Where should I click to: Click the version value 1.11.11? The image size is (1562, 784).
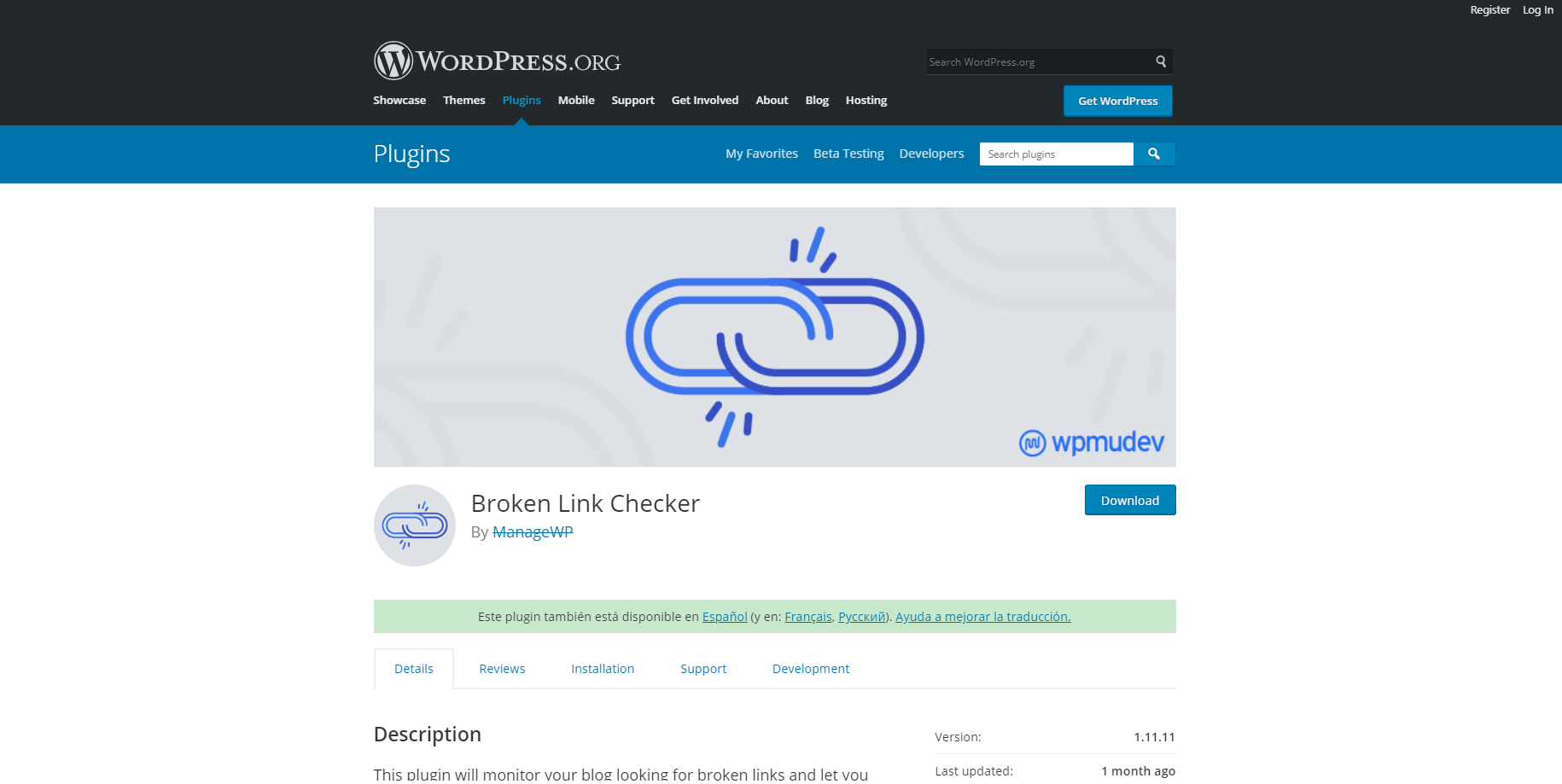click(x=1154, y=737)
